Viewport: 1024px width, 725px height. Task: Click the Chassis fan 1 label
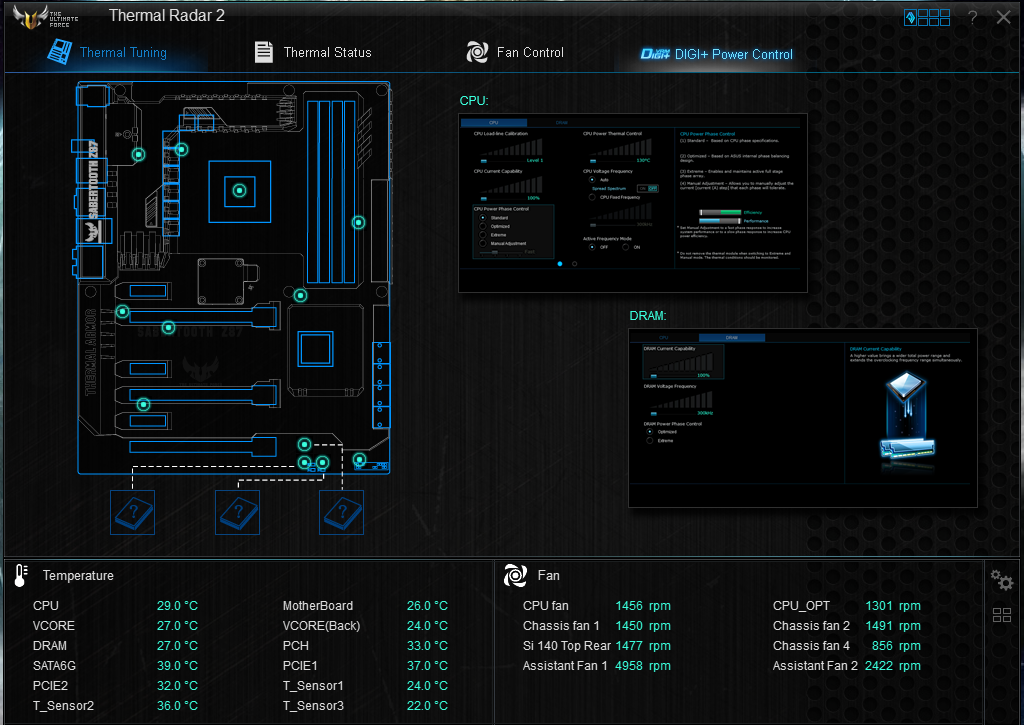561,626
